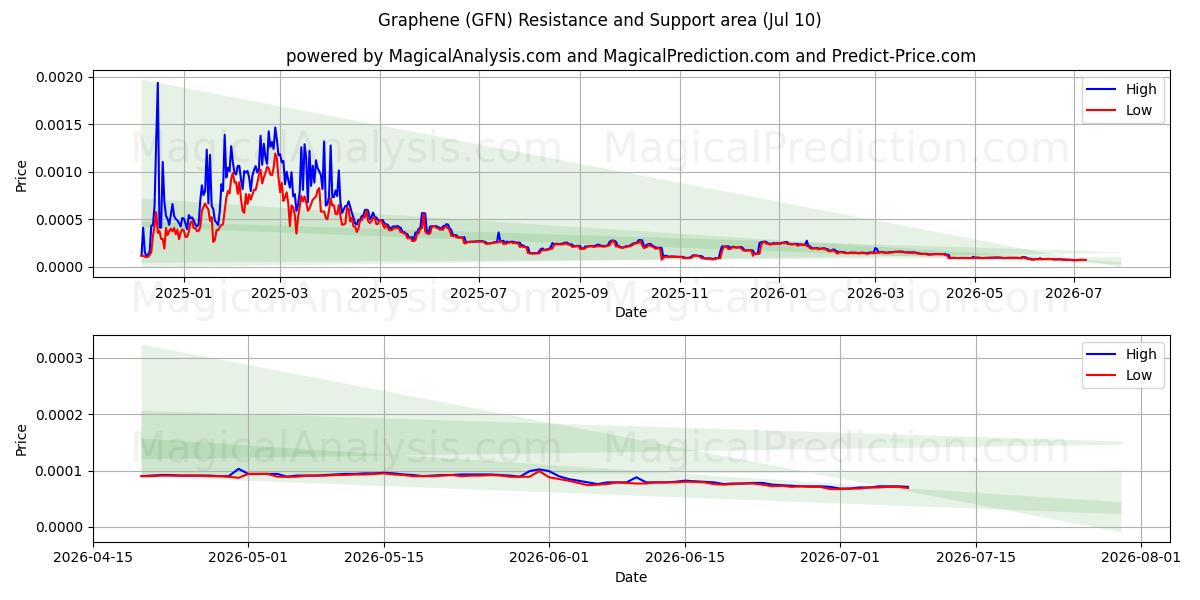Click the '2026-07' x-axis tick label
This screenshot has width=1200, height=600.
1073,293
